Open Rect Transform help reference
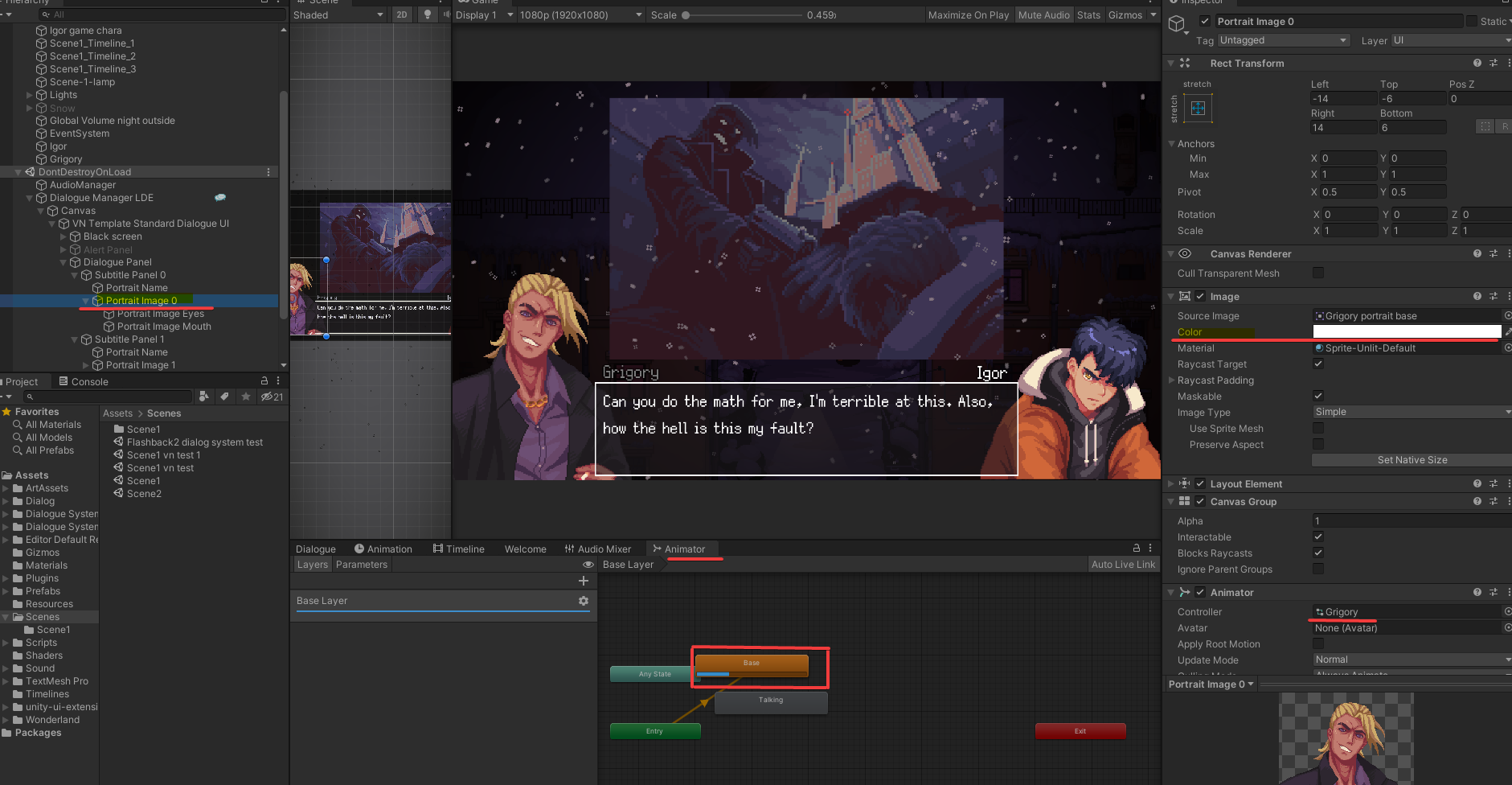Viewport: 1512px width, 785px height. [x=1477, y=63]
